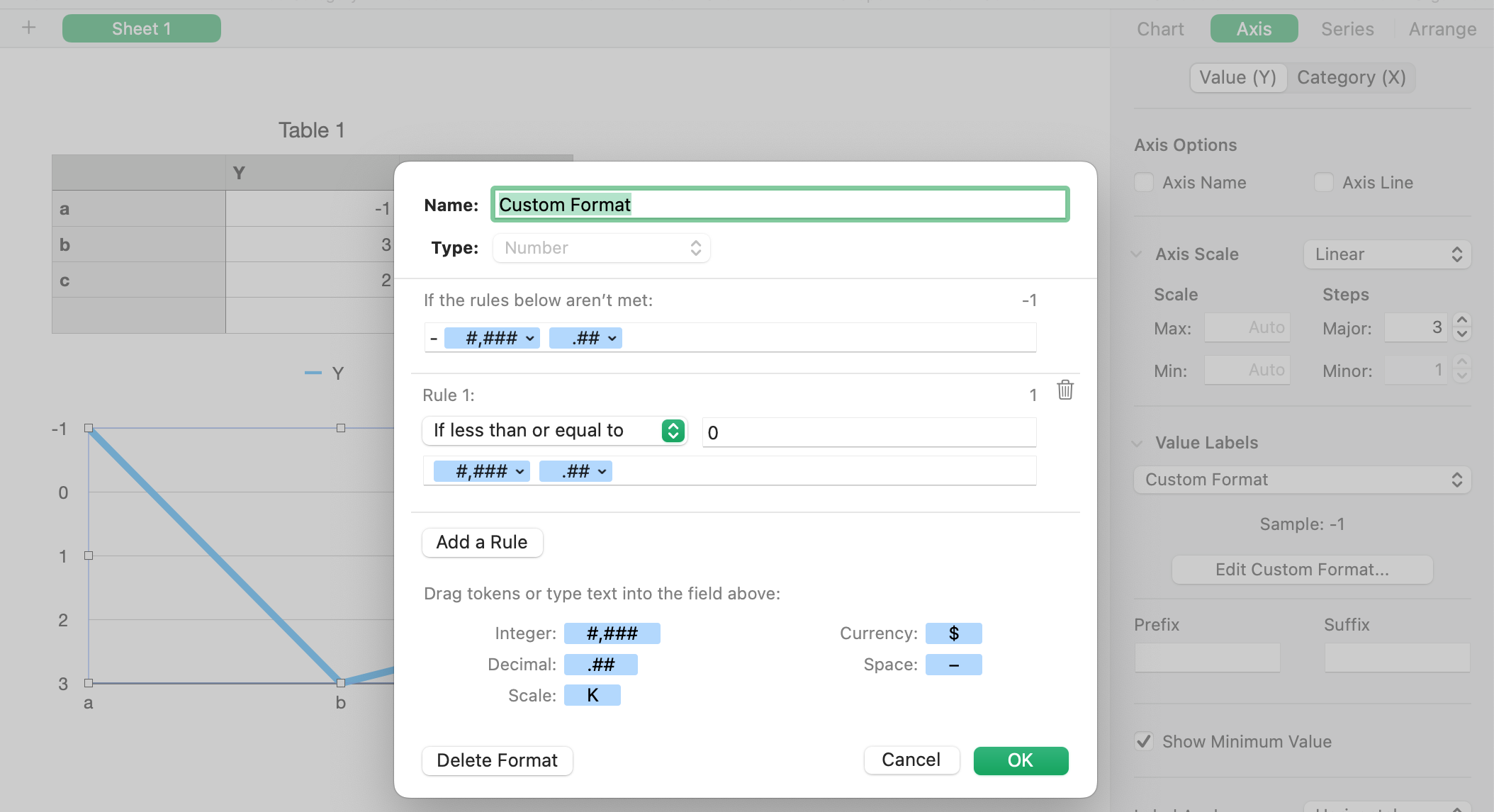
Task: Confirm the format with OK
Action: (x=1020, y=761)
